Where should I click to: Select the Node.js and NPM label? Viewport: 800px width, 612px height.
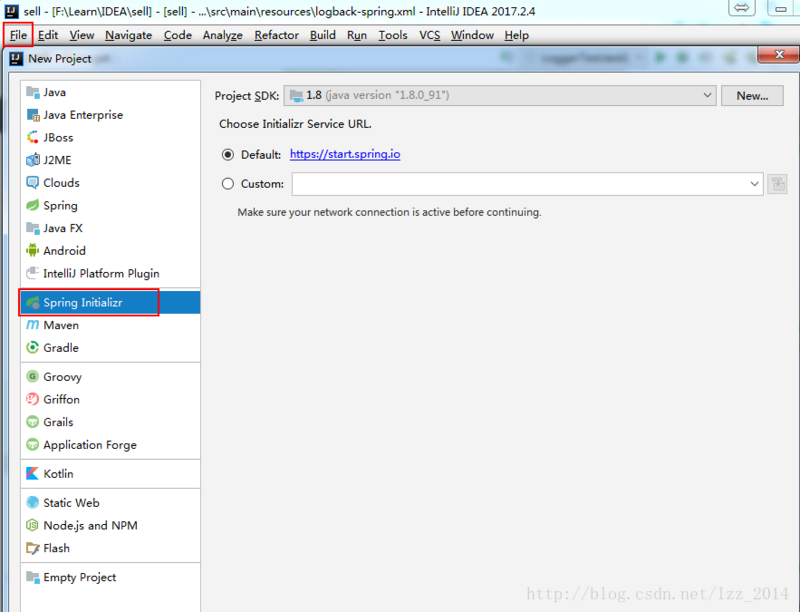tap(90, 525)
